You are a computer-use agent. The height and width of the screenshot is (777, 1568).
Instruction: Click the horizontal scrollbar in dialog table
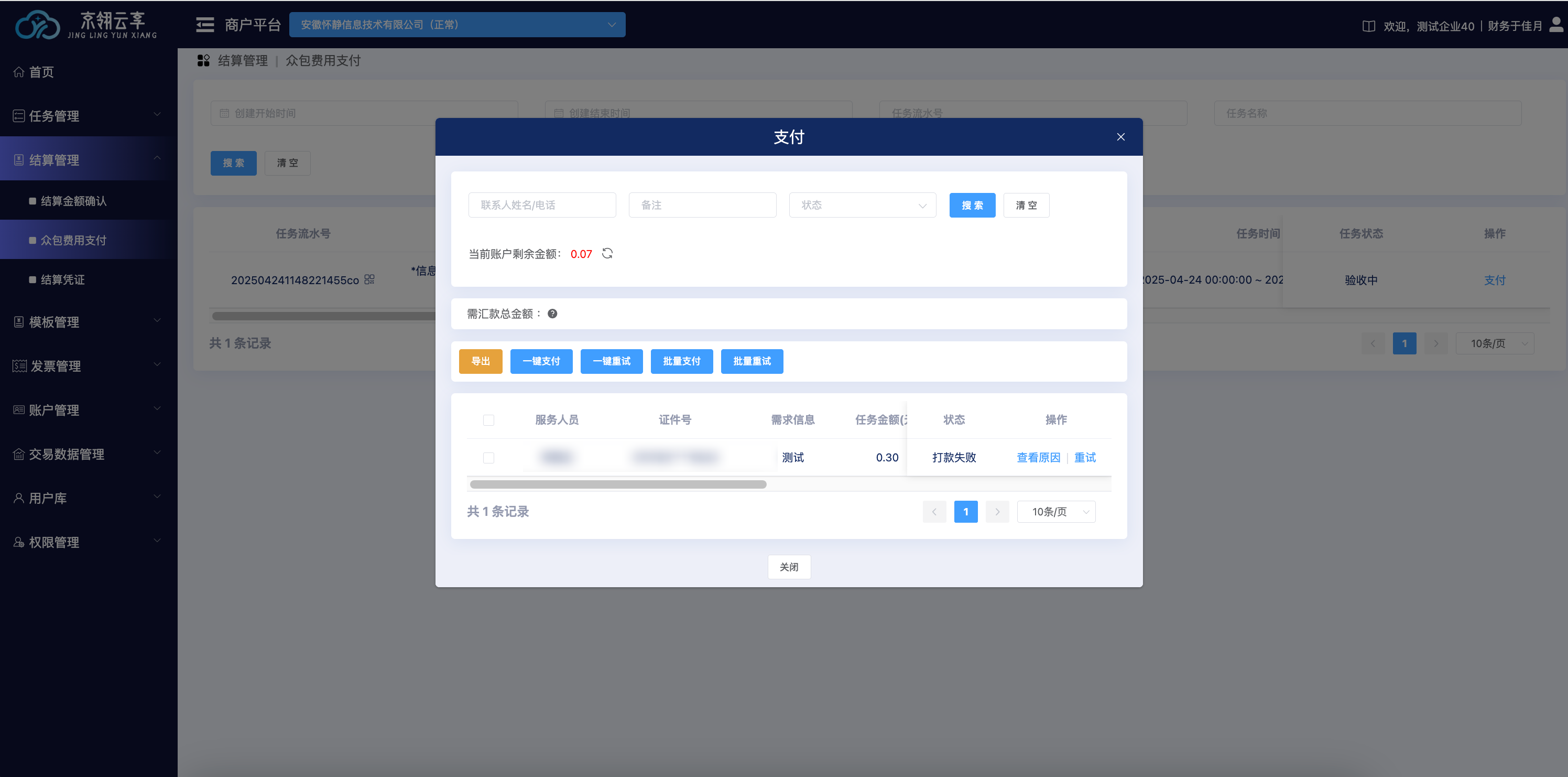coord(618,485)
